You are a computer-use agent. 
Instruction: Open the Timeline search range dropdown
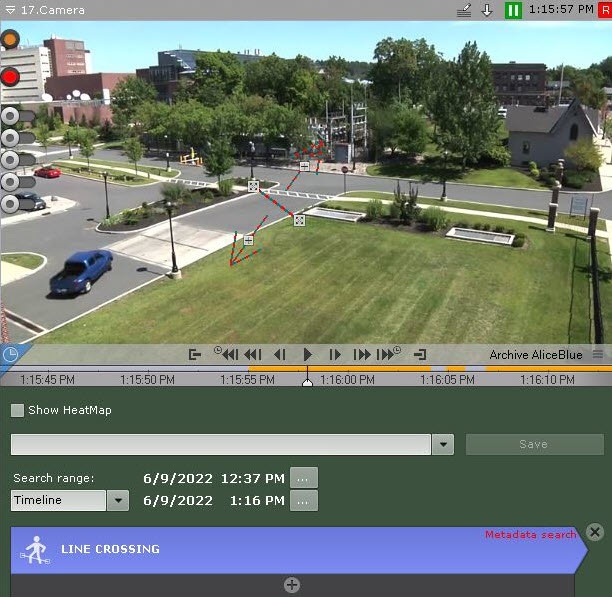click(118, 500)
